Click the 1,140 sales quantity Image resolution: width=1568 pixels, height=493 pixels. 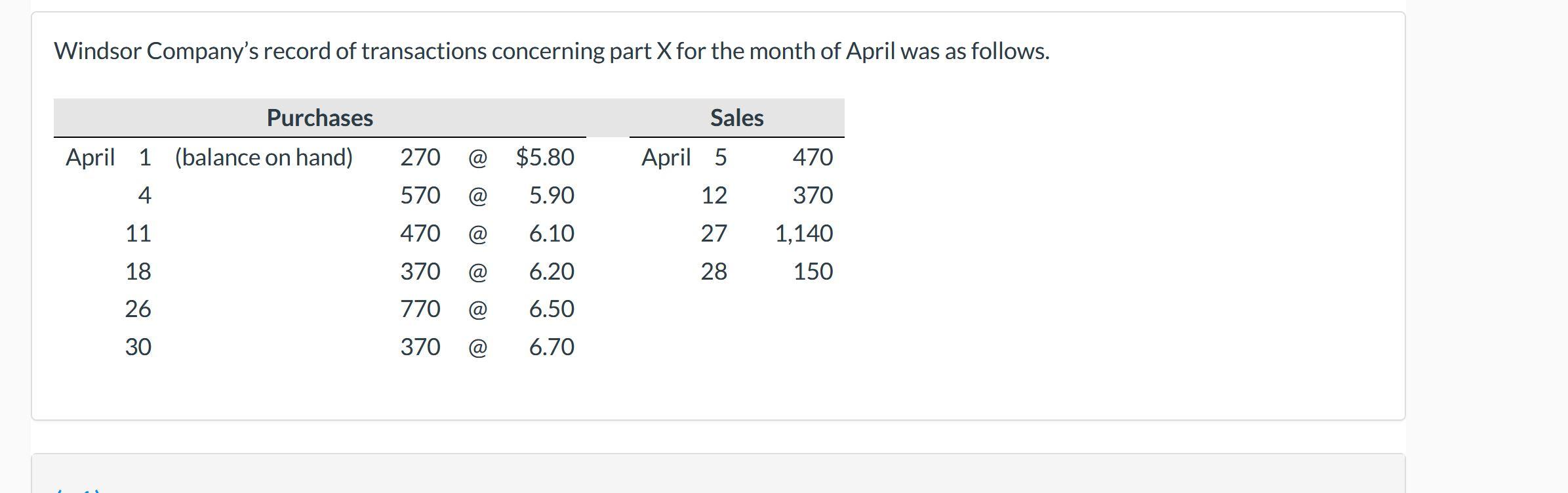point(803,234)
